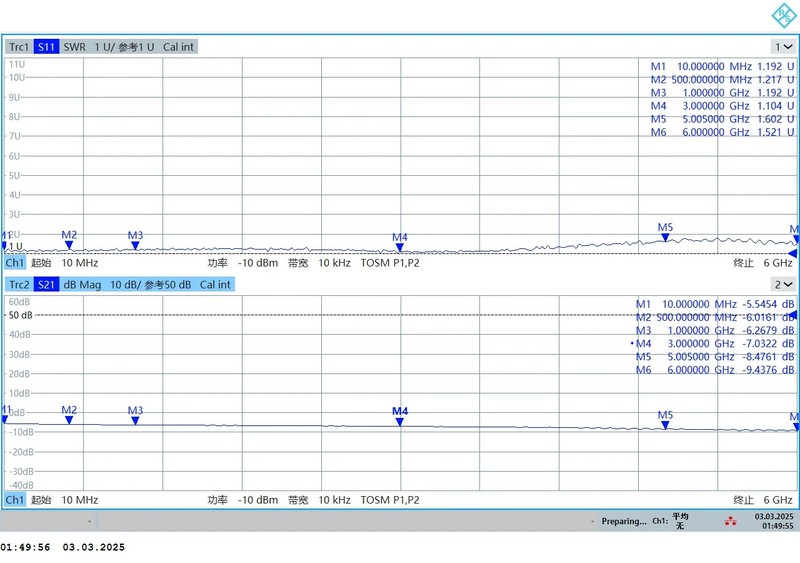Image resolution: width=800 pixels, height=563 pixels.
Task: Click M3 -6.2679 dB readout
Action: point(715,330)
